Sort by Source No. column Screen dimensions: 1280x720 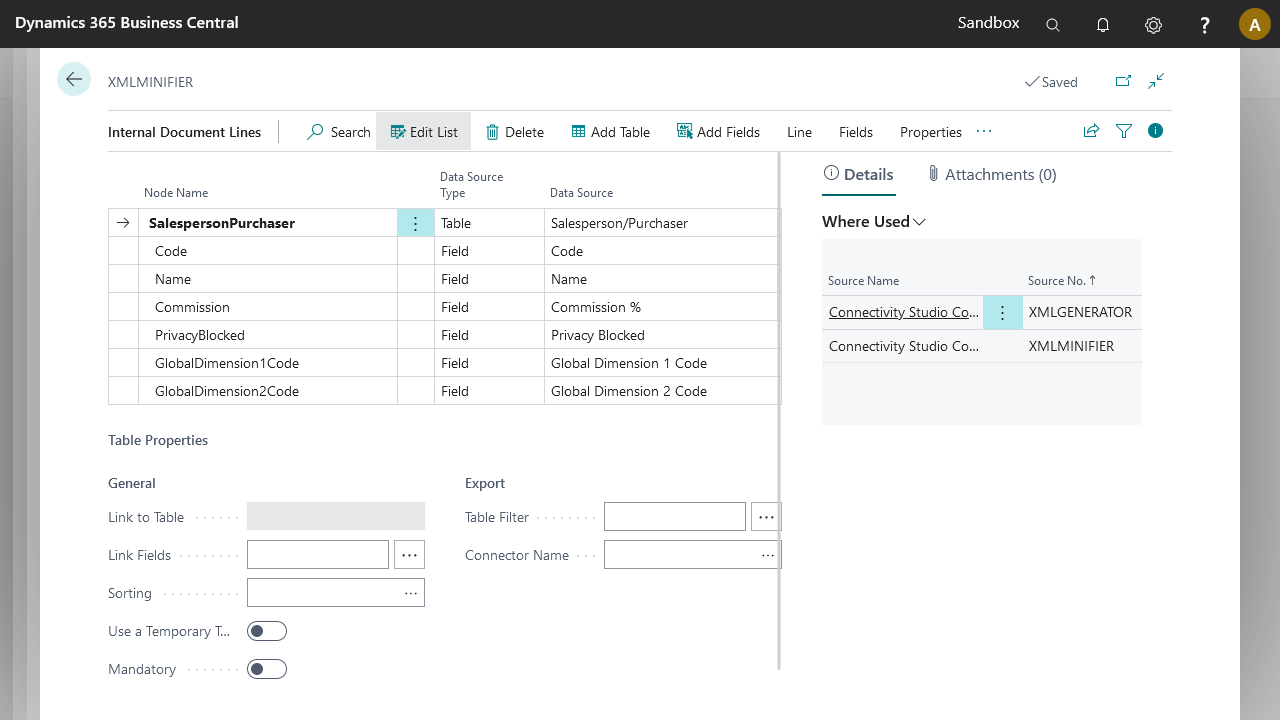tap(1061, 281)
